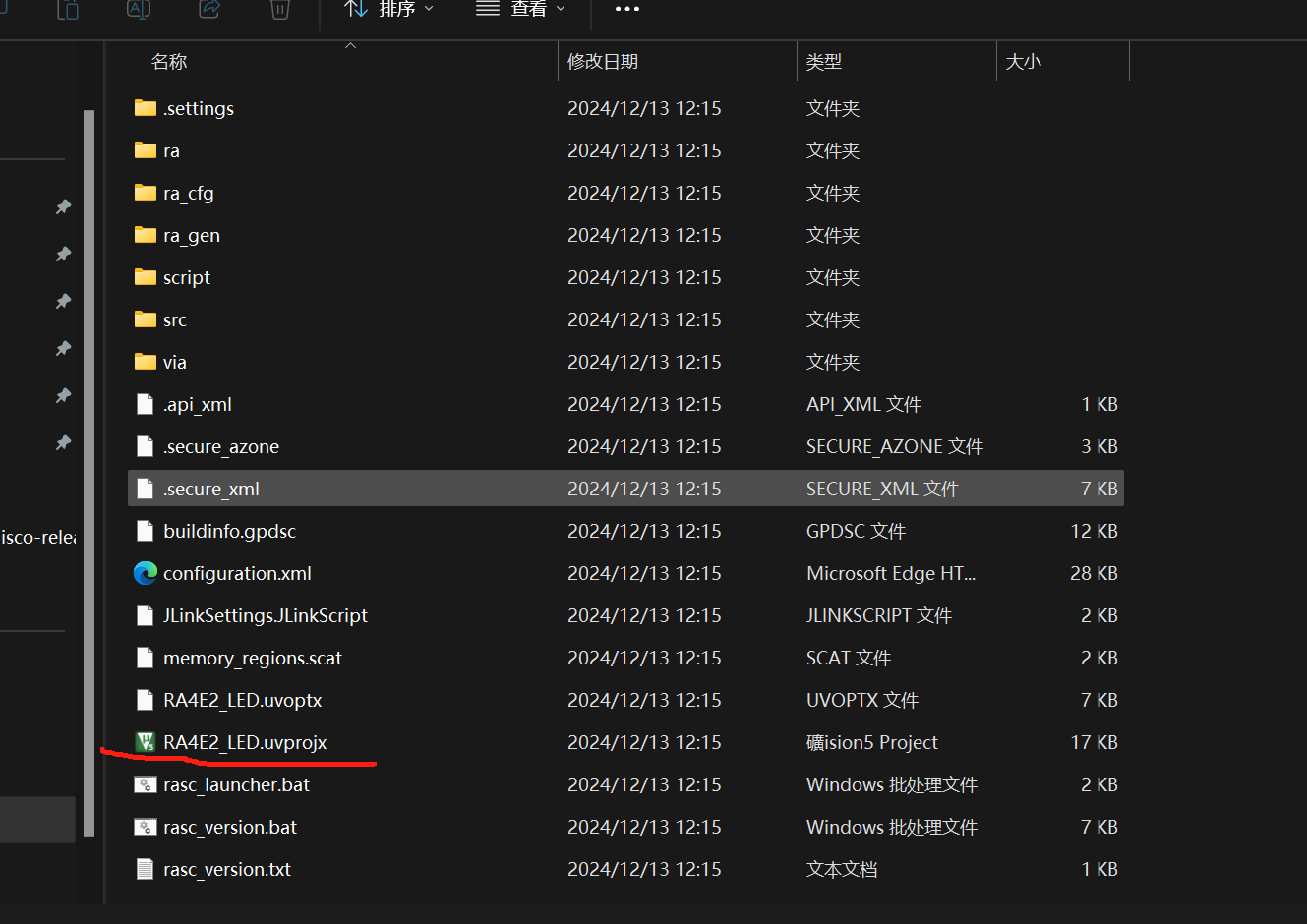
Task: Click the Keil icon of RA4E2_LED.uvprojx
Action: click(146, 741)
